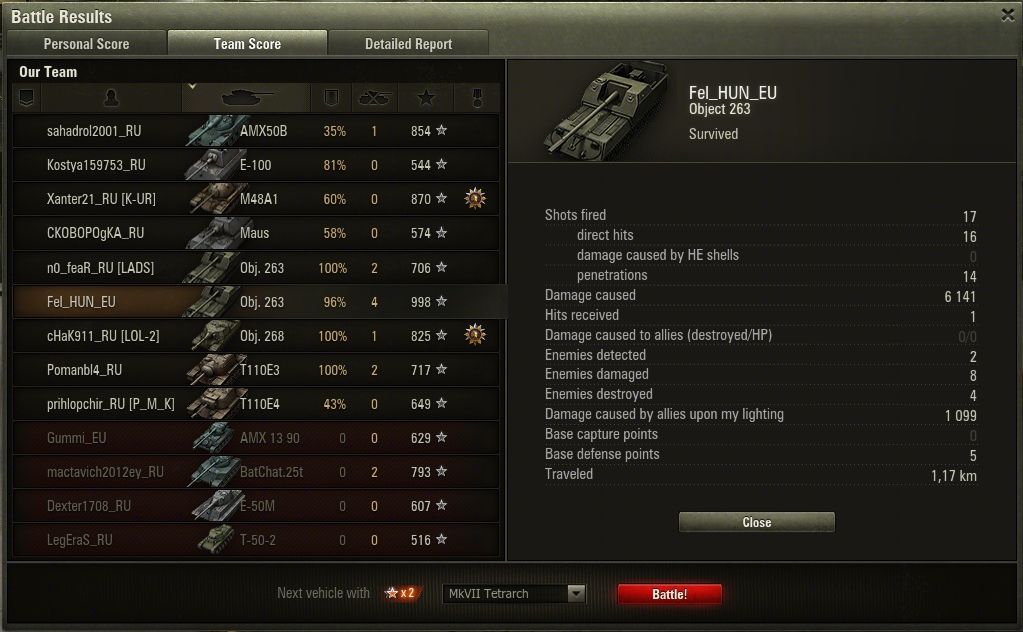Sort by experience star column icon
1023x632 pixels.
(426, 98)
